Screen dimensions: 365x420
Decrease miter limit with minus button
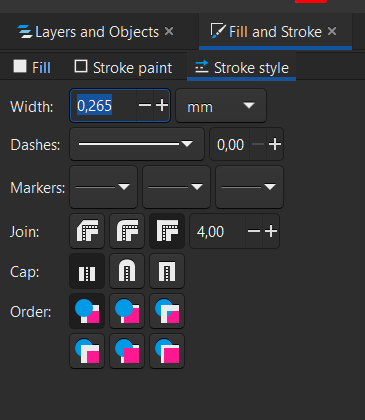point(254,231)
